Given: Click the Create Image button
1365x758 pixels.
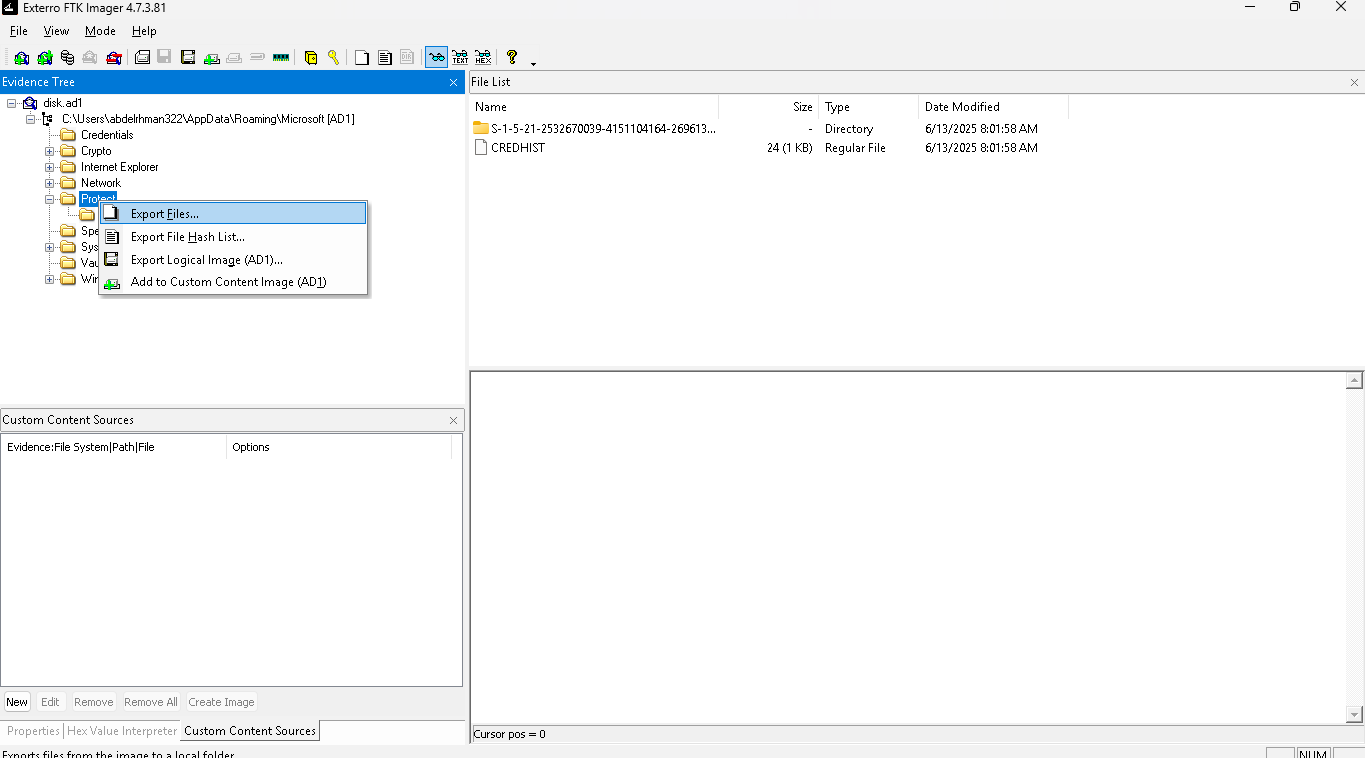Looking at the screenshot, I should (221, 702).
